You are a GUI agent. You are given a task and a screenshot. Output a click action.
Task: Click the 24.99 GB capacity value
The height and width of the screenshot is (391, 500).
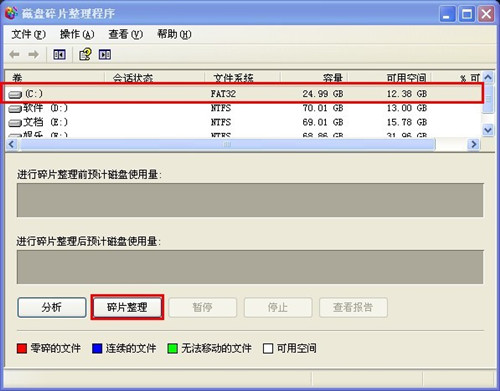coord(323,94)
